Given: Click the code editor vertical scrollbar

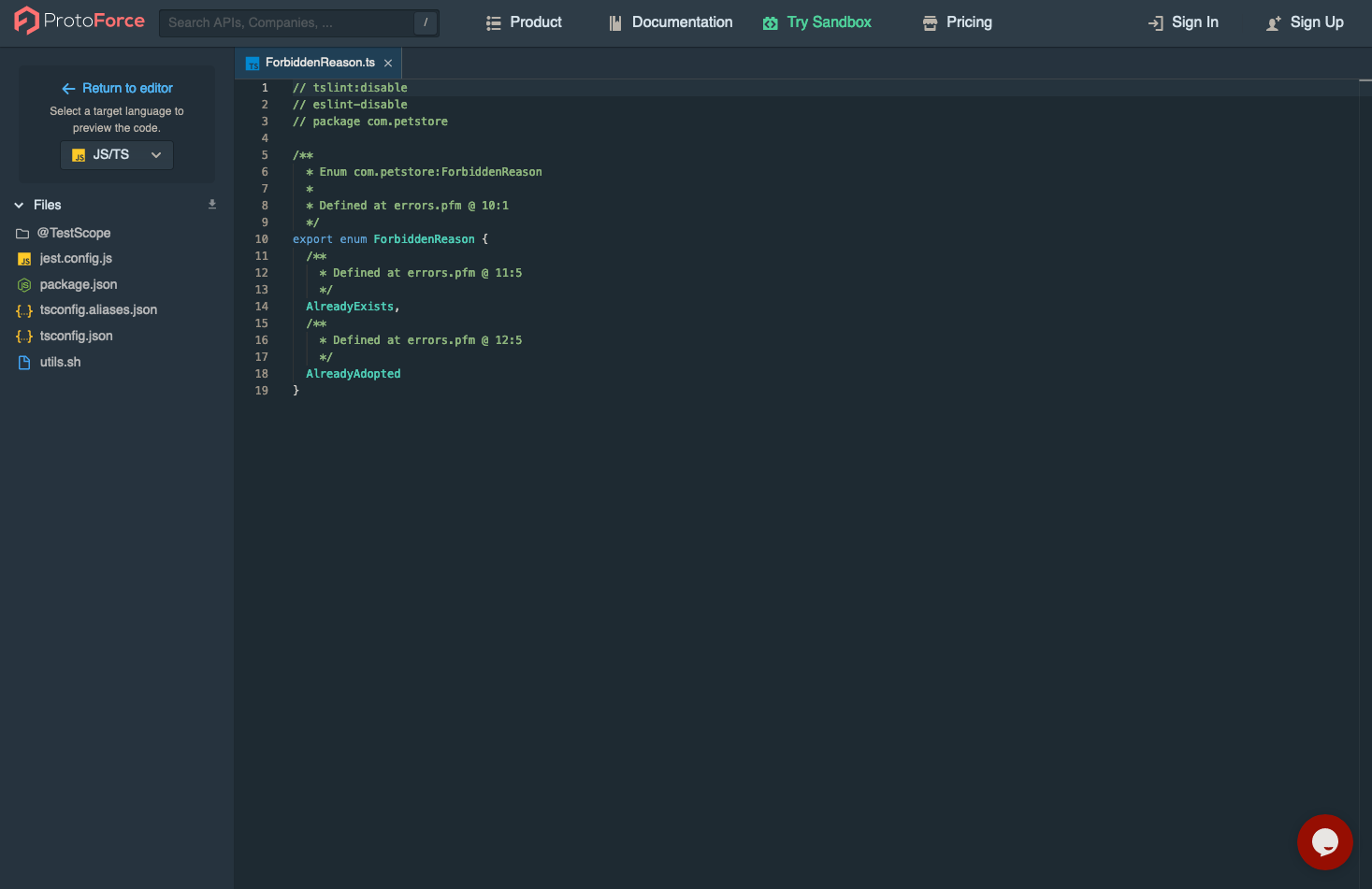Looking at the screenshot, I should pos(1365,483).
